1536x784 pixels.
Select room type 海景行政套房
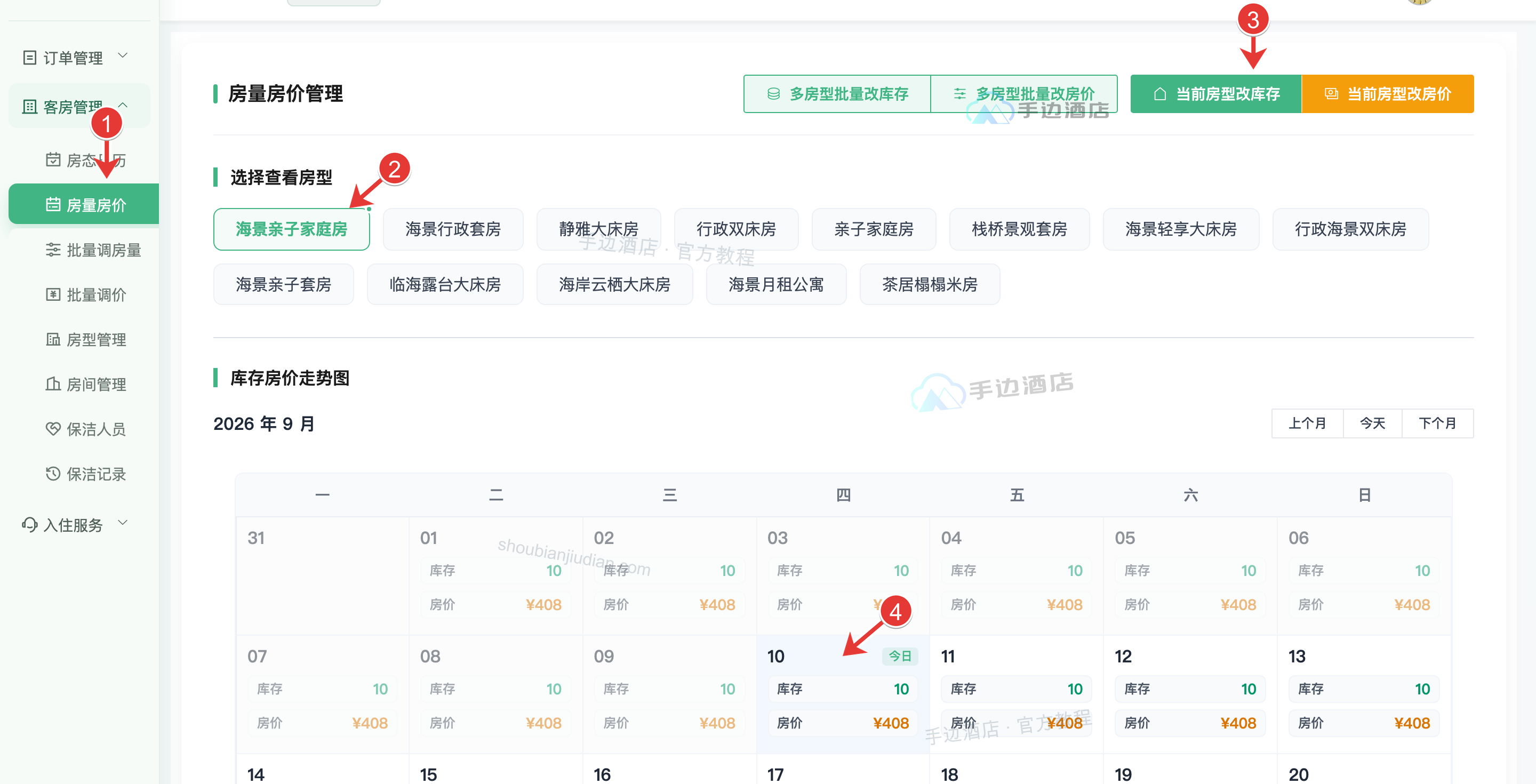453,229
